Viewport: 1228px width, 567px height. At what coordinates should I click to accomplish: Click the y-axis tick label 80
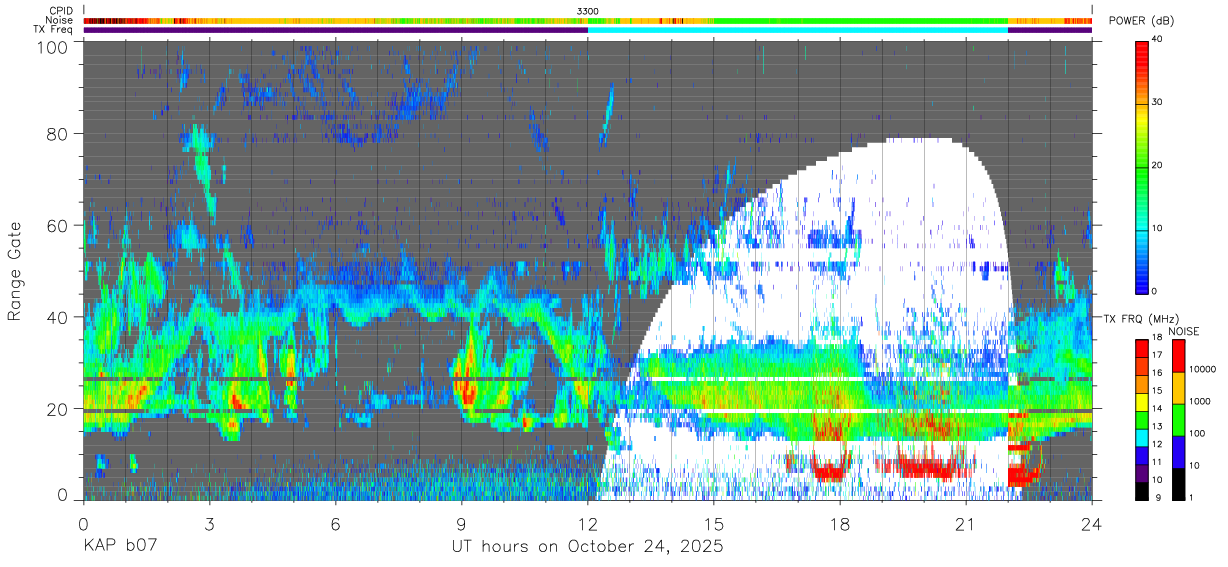point(58,135)
